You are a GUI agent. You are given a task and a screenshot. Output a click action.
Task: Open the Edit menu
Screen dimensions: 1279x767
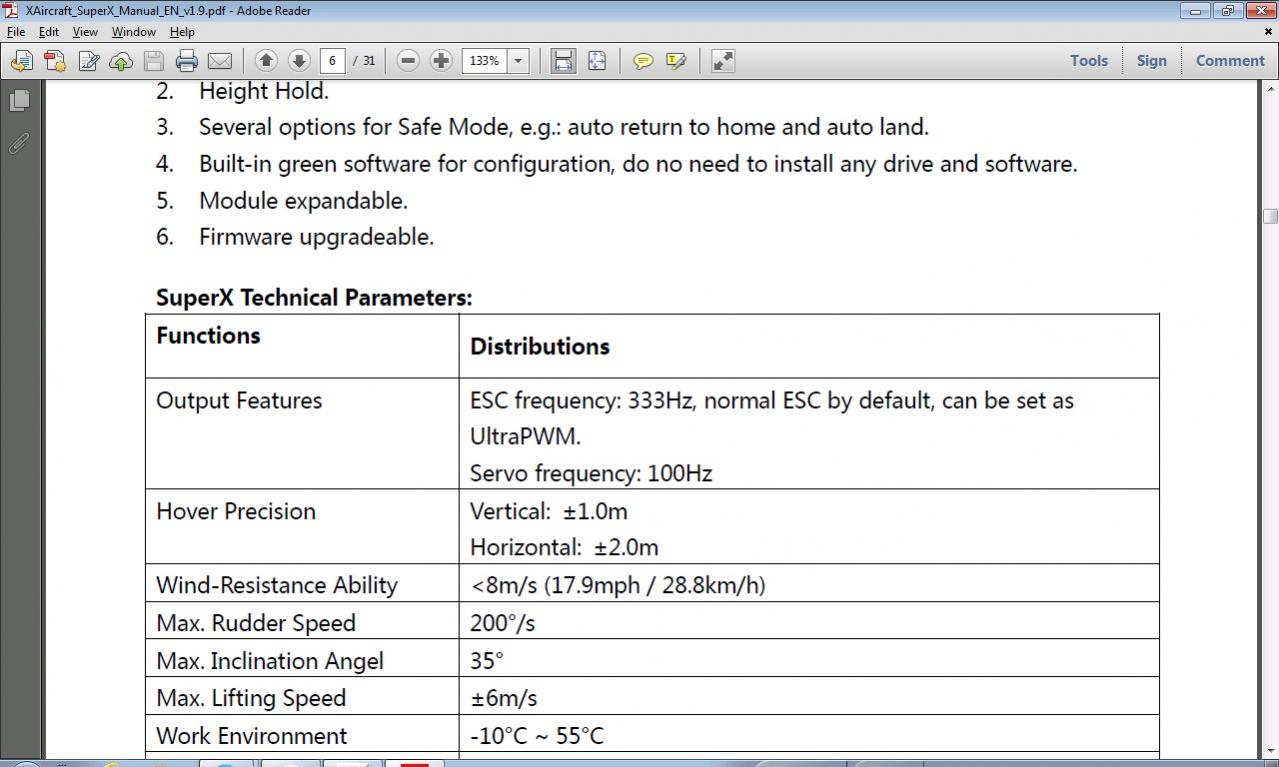click(48, 32)
